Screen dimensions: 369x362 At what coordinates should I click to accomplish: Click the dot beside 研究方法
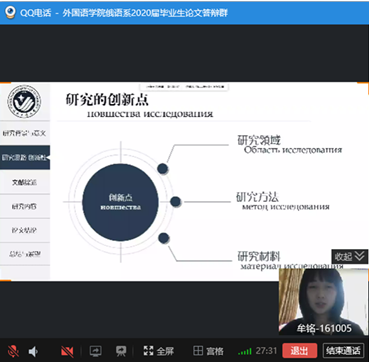(175, 202)
